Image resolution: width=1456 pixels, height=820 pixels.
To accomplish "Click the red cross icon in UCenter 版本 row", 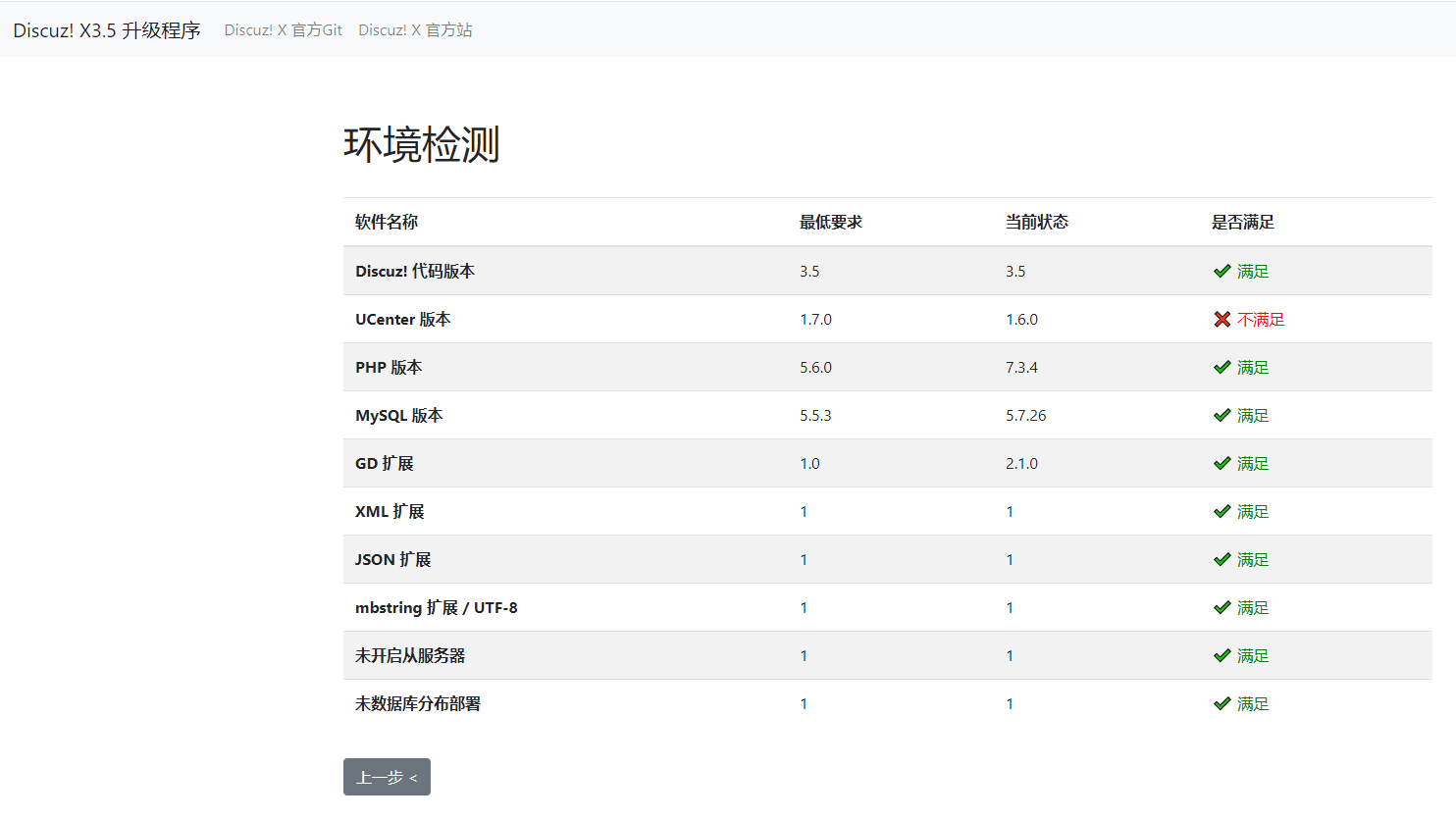I will click(1222, 319).
